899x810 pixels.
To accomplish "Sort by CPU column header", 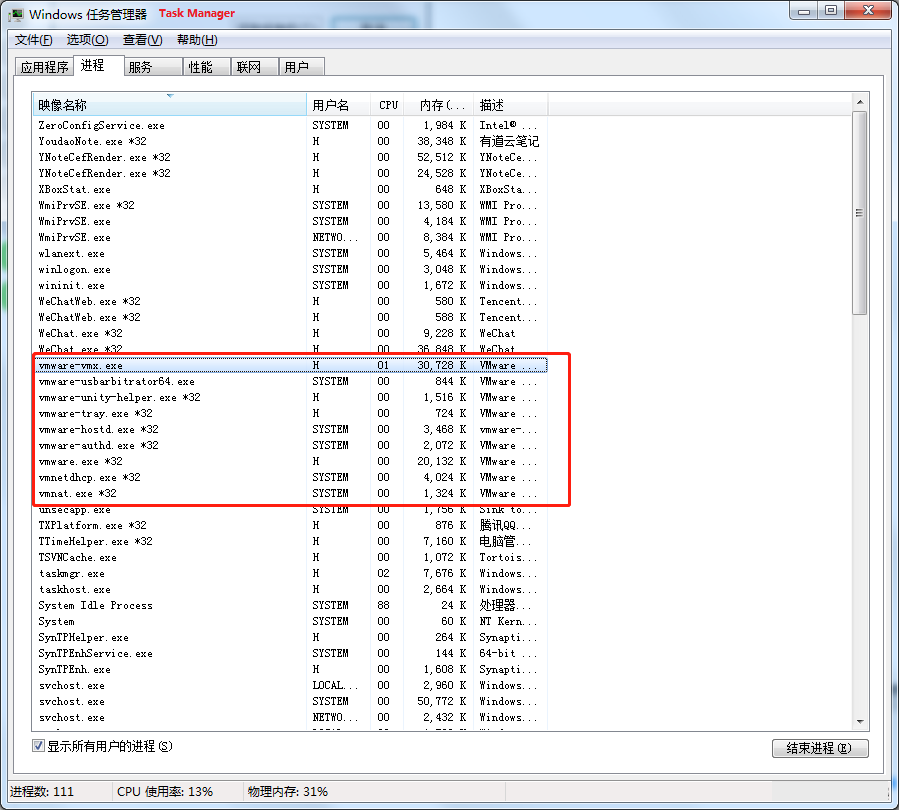I will click(388, 105).
